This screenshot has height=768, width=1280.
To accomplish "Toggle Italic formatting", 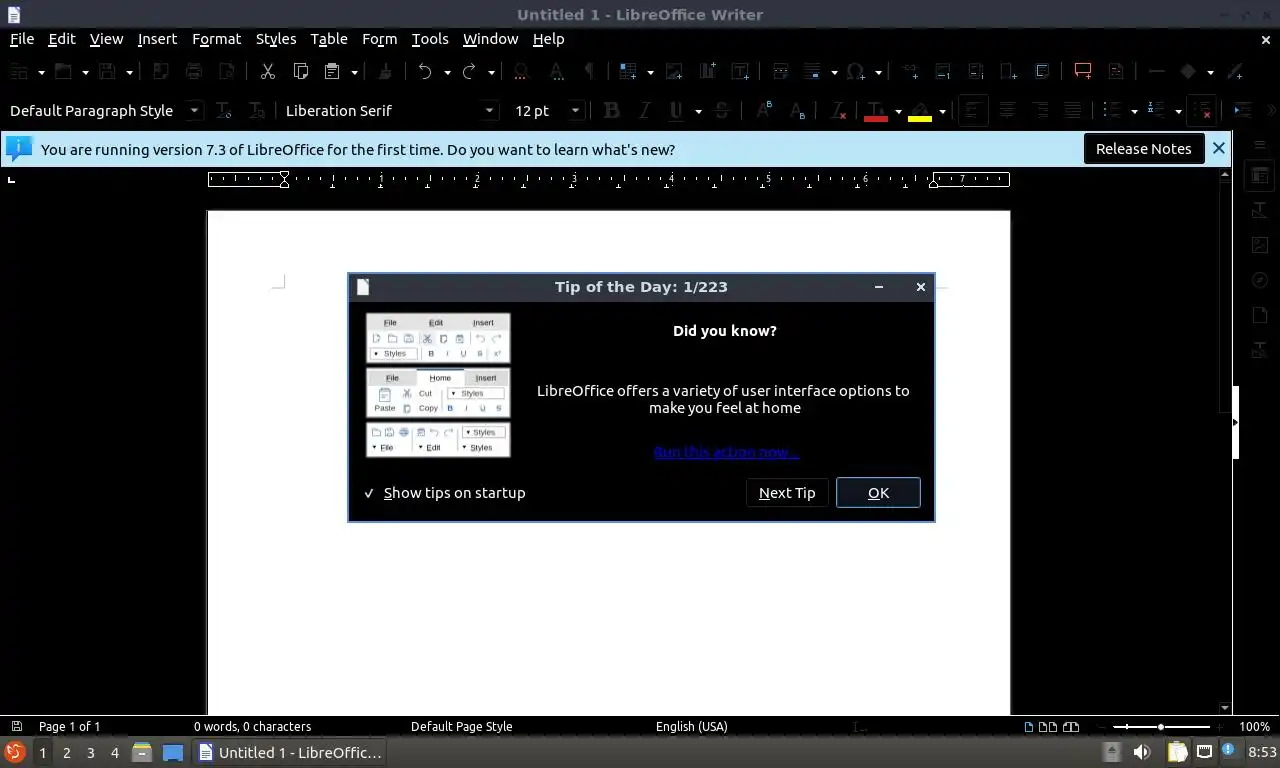I will [645, 110].
